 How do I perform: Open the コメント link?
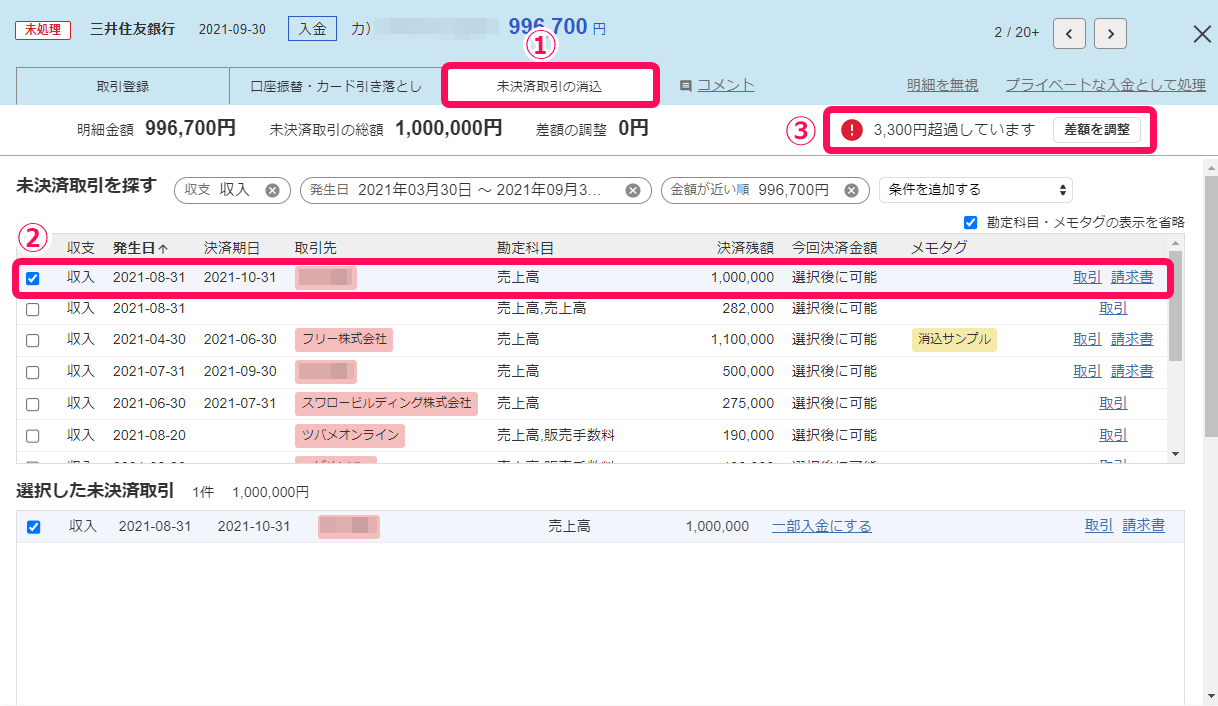[725, 86]
